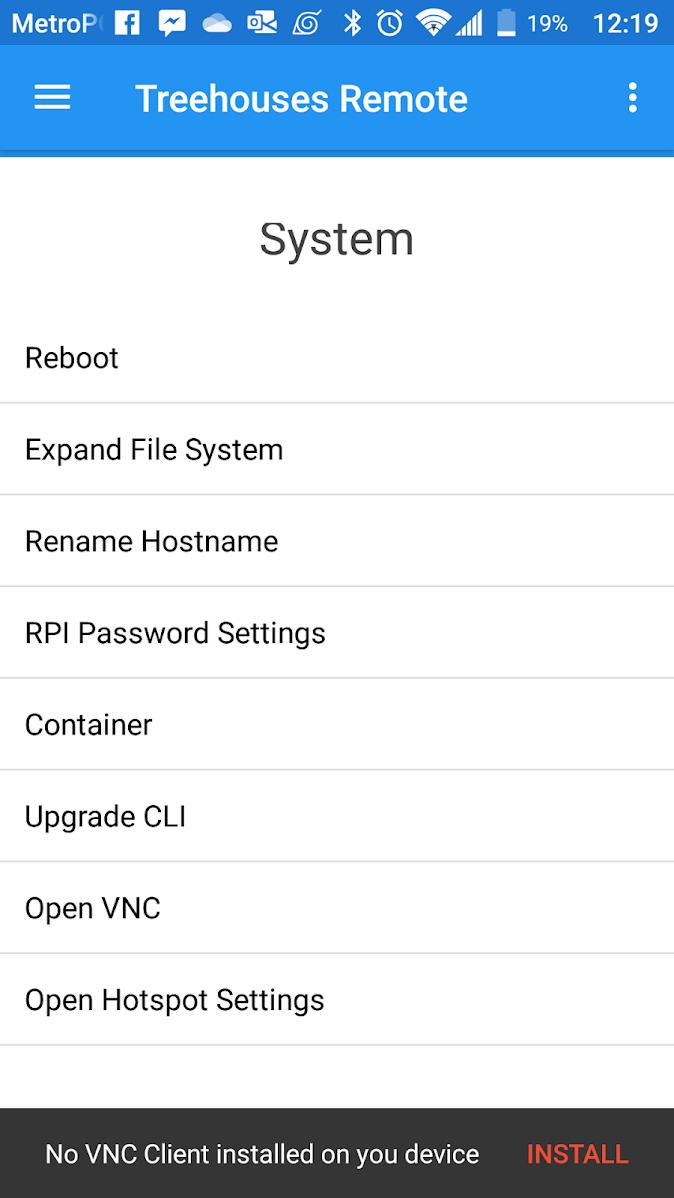674x1198 pixels.
Task: Select Expand File System option
Action: pos(337,449)
